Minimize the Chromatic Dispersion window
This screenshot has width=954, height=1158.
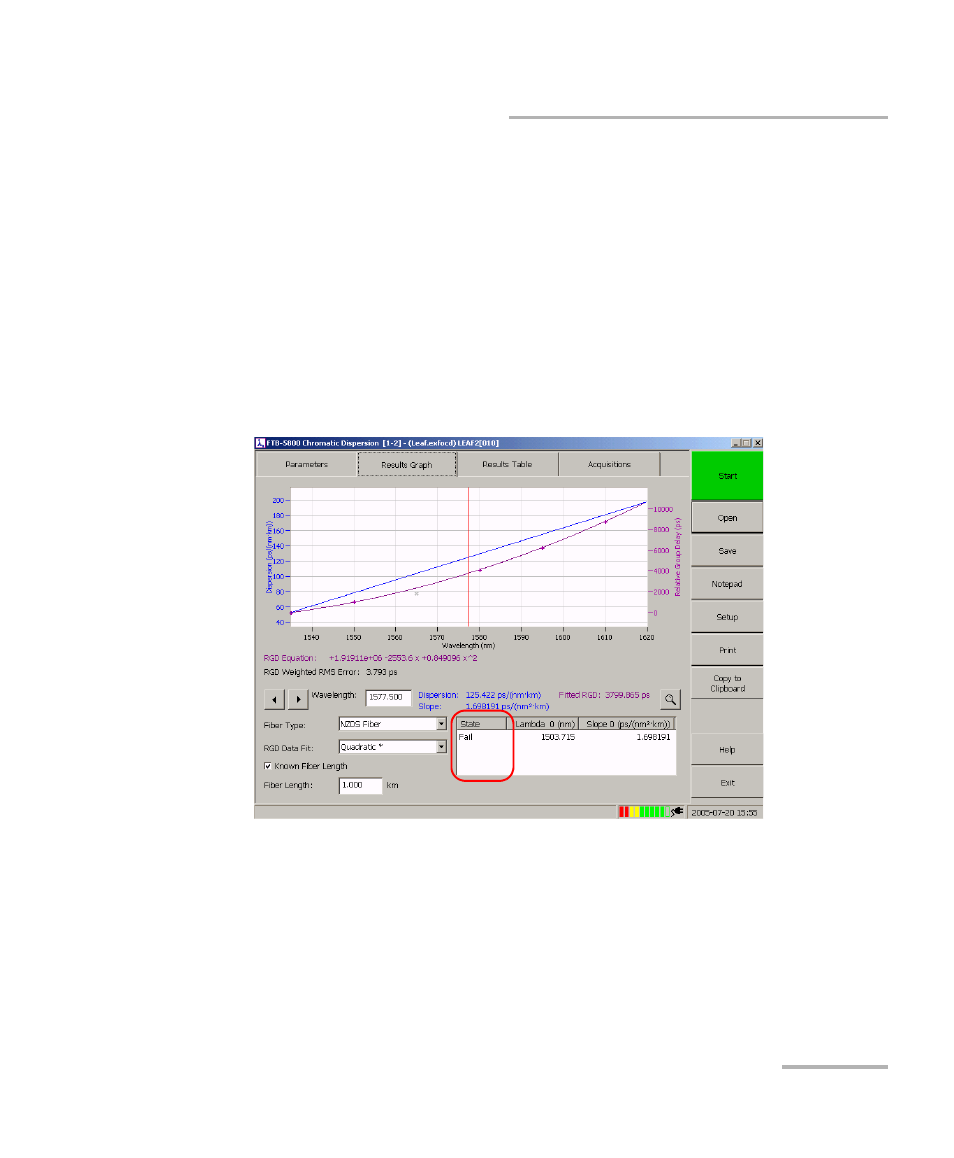coord(736,443)
